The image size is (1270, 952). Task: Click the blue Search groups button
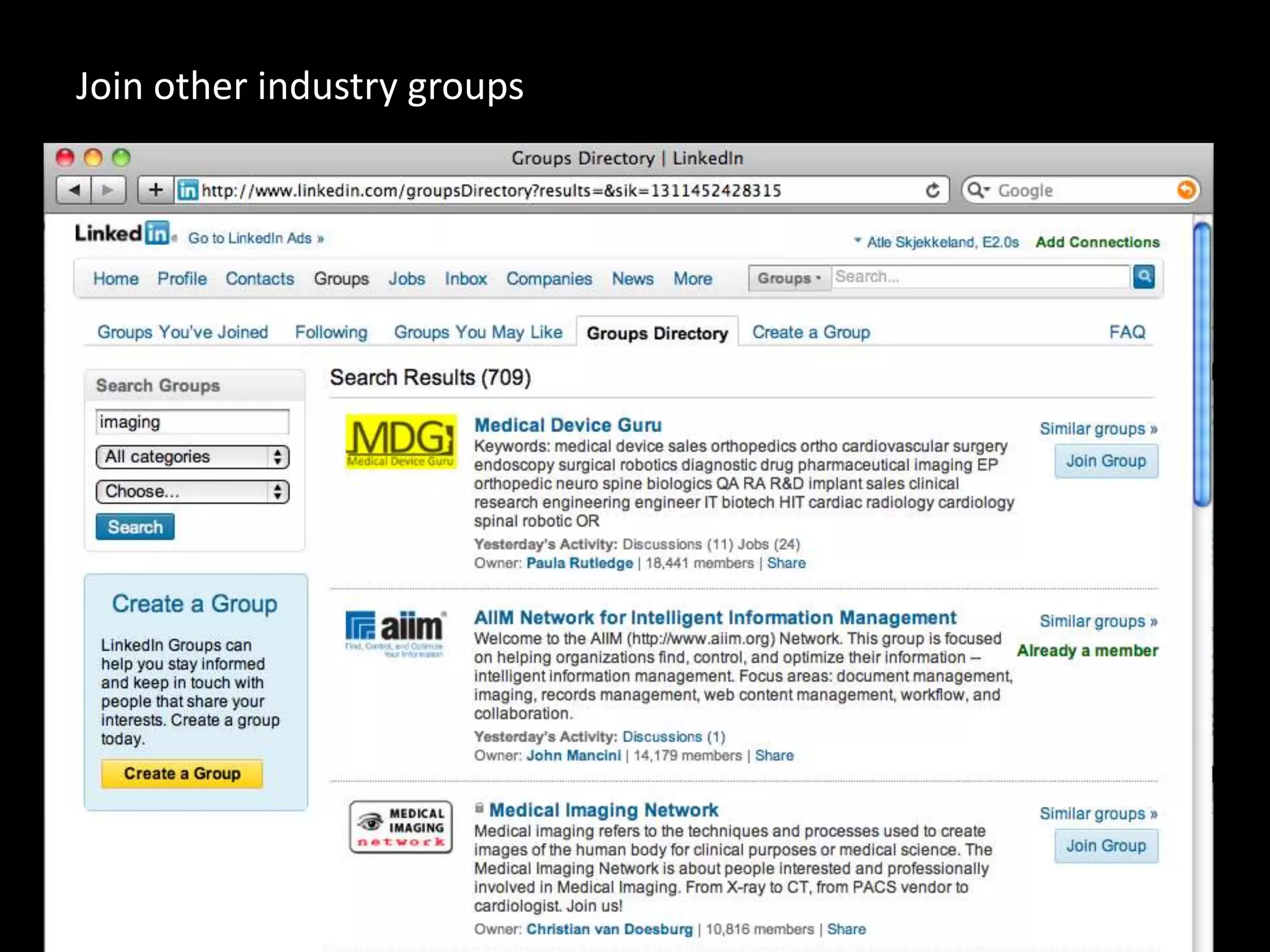pyautogui.click(x=135, y=527)
